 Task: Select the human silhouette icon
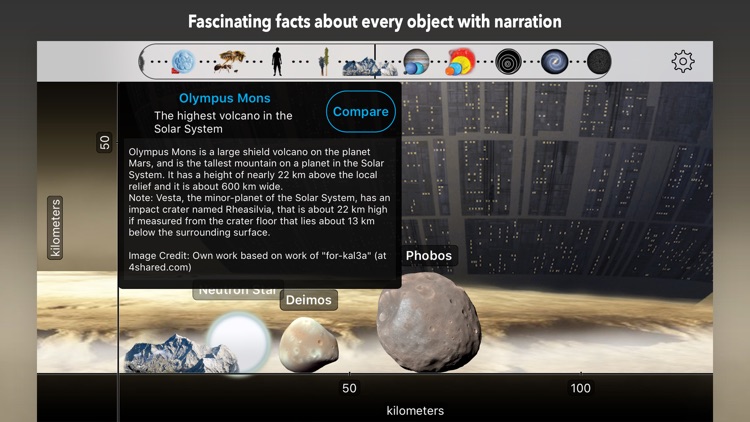[x=277, y=62]
